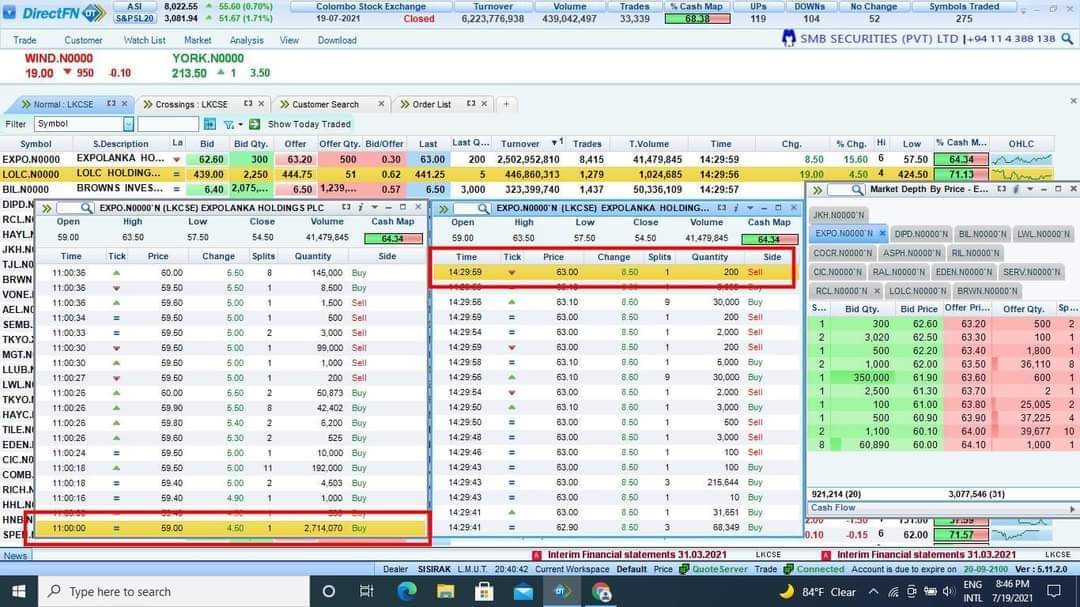Click the column settings icon beside filter
Image resolution: width=1080 pixels, height=607 pixels.
[x=210, y=124]
